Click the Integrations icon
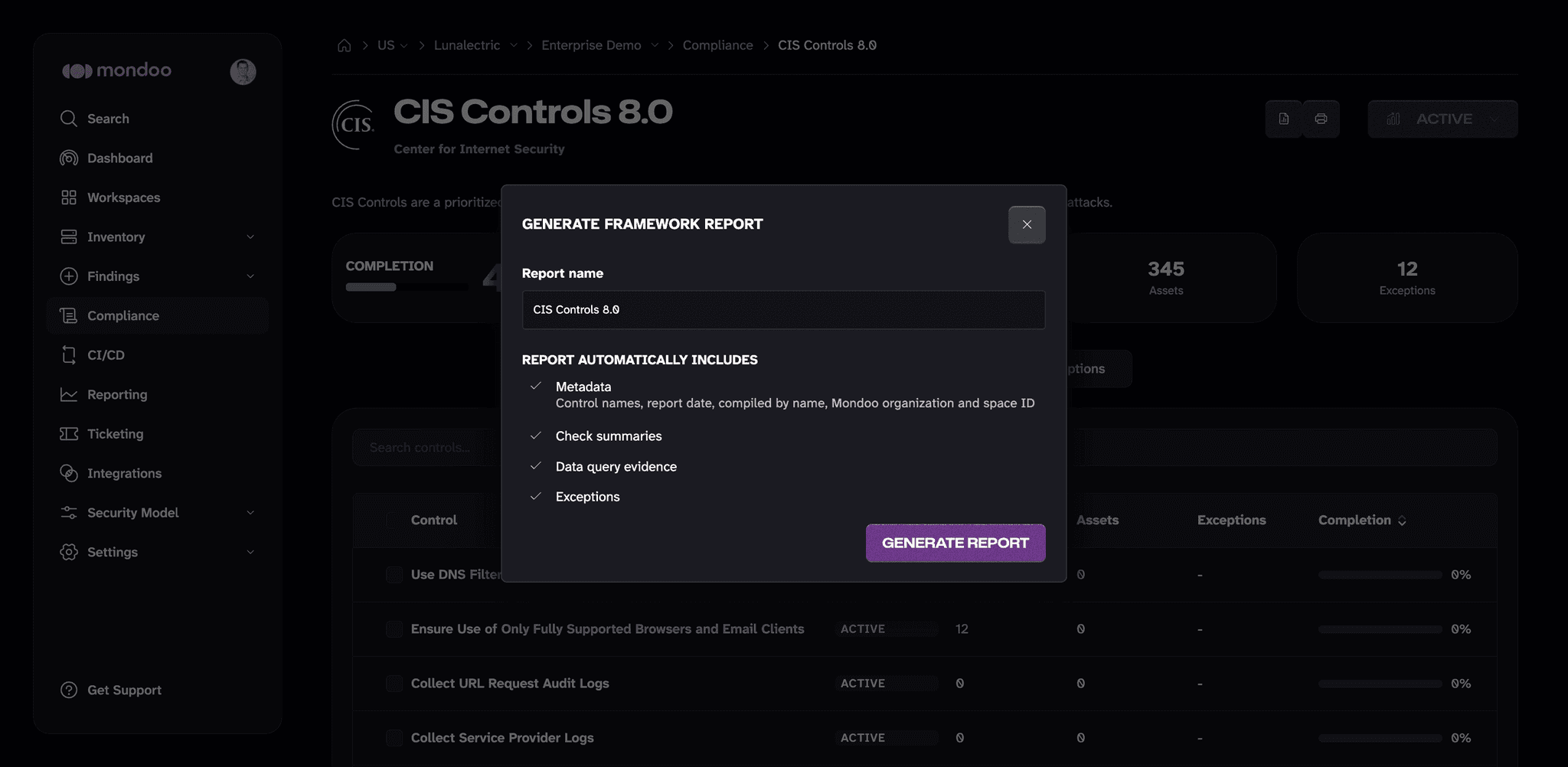Viewport: 1568px width, 767px height. 69,473
